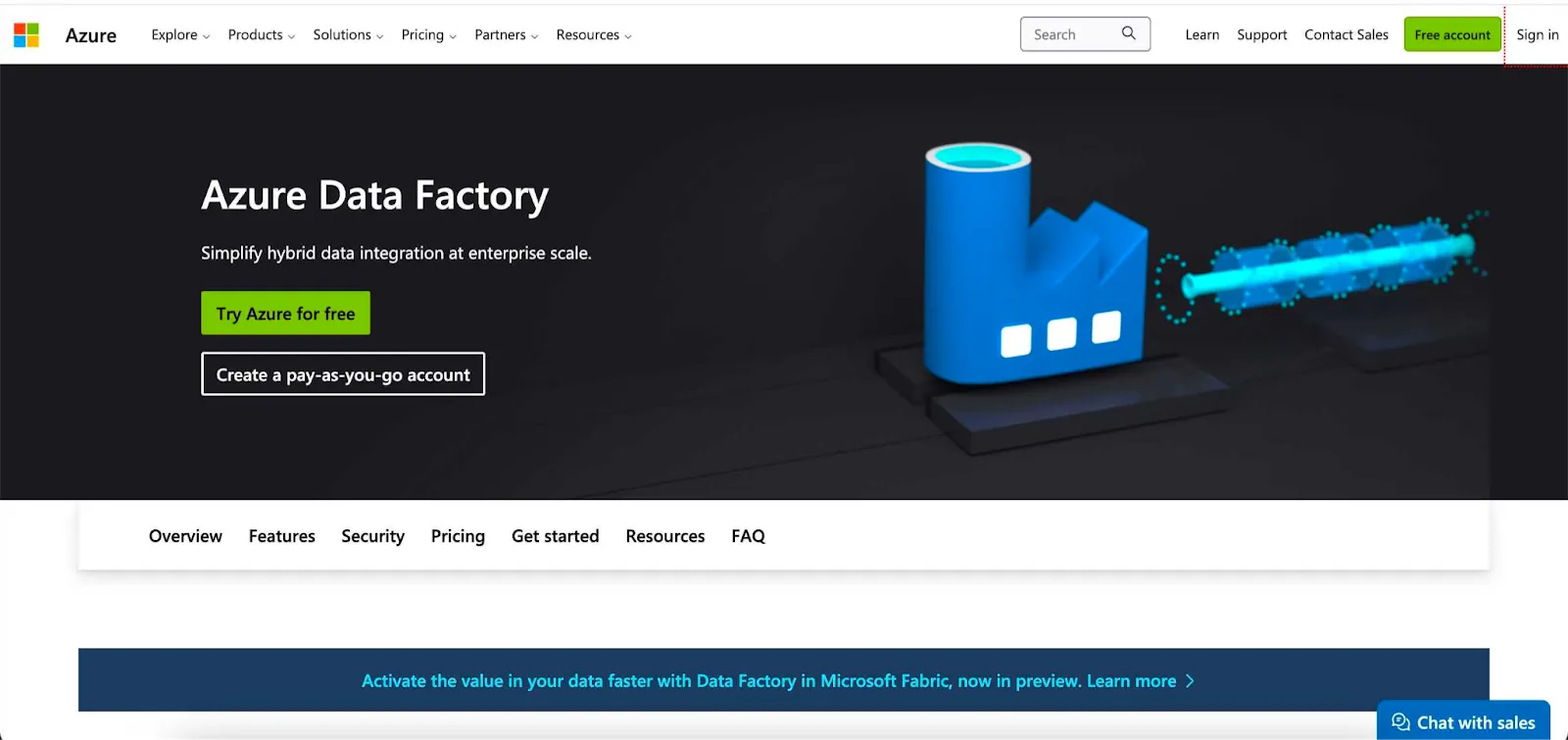The image size is (1568, 740).
Task: Jump to the Security tab
Action: pyautogui.click(x=372, y=536)
